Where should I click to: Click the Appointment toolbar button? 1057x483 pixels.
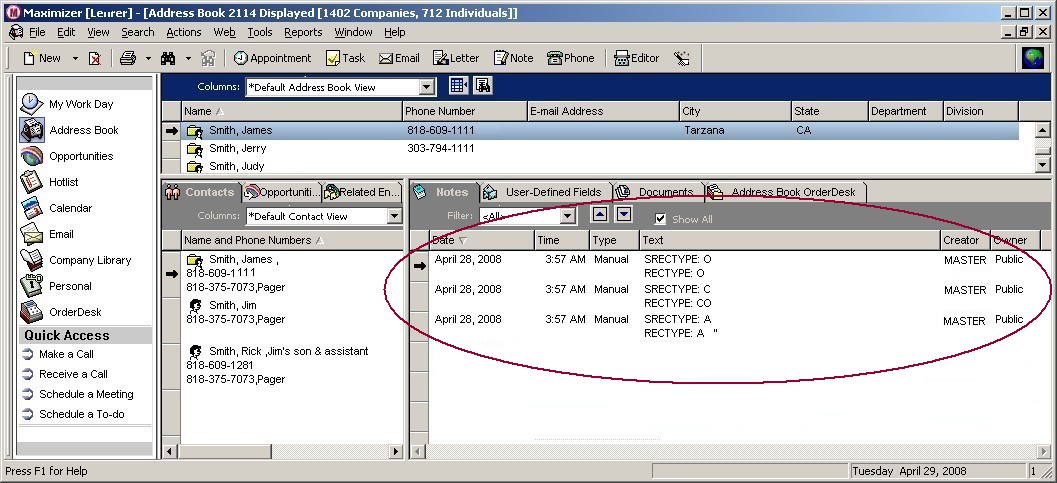pos(272,58)
